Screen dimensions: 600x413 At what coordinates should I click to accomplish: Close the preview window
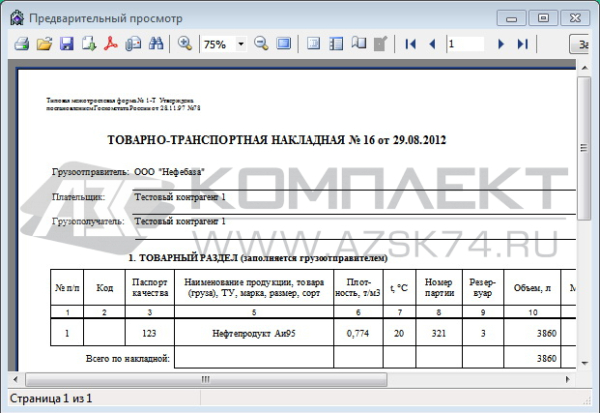pyautogui.click(x=575, y=18)
